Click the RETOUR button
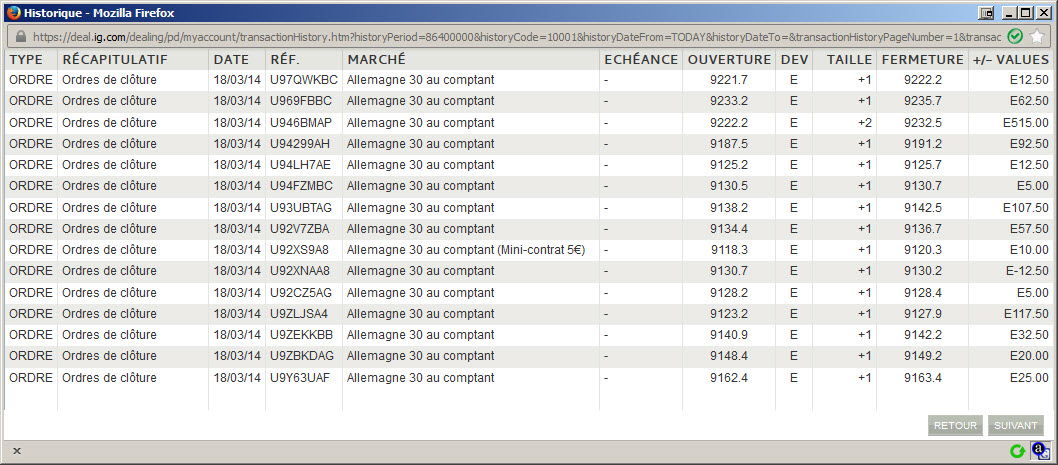1058x465 pixels. [x=955, y=425]
